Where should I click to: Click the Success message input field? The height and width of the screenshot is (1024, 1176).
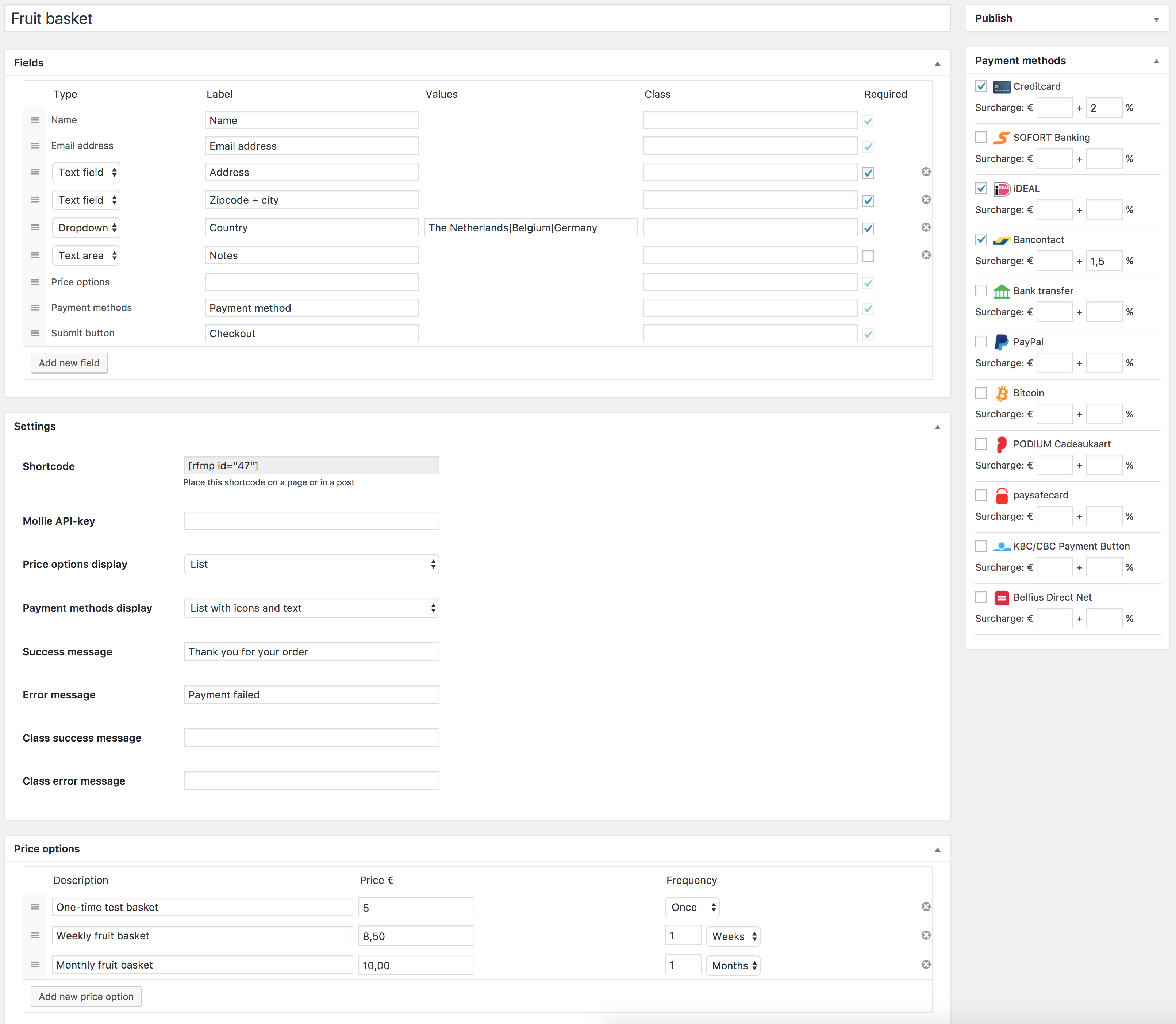click(311, 651)
